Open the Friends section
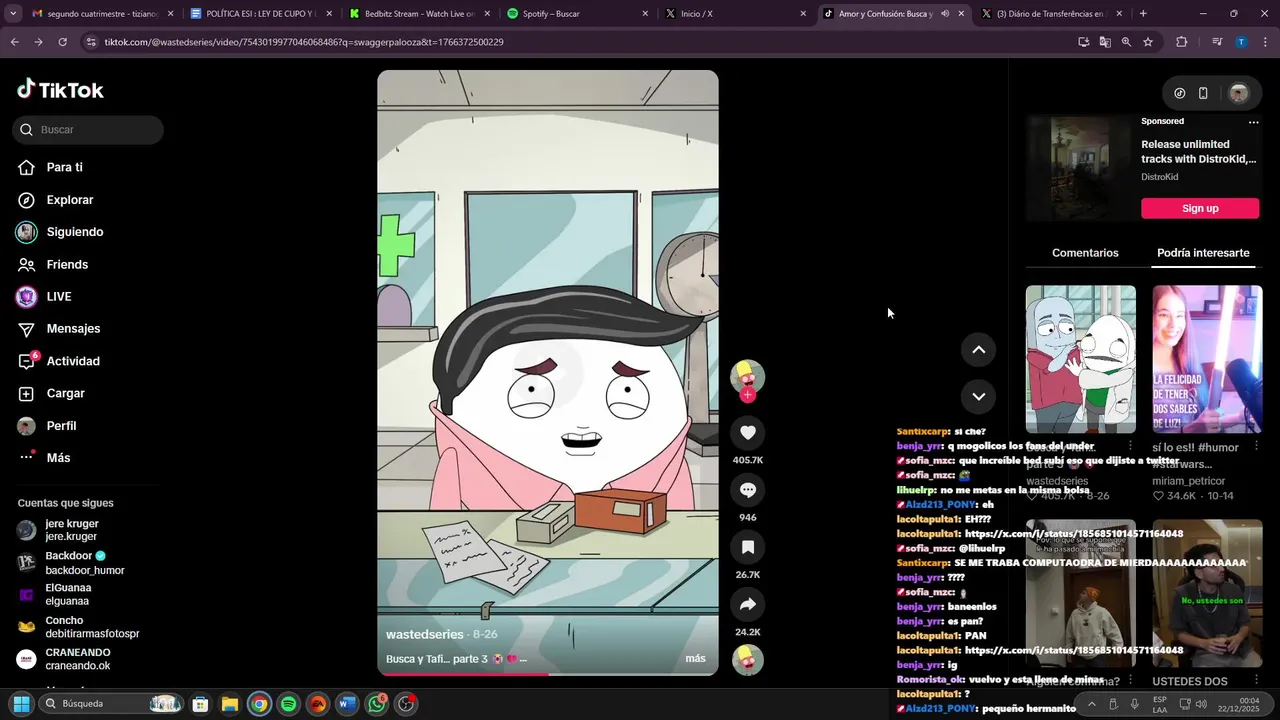 (67, 264)
